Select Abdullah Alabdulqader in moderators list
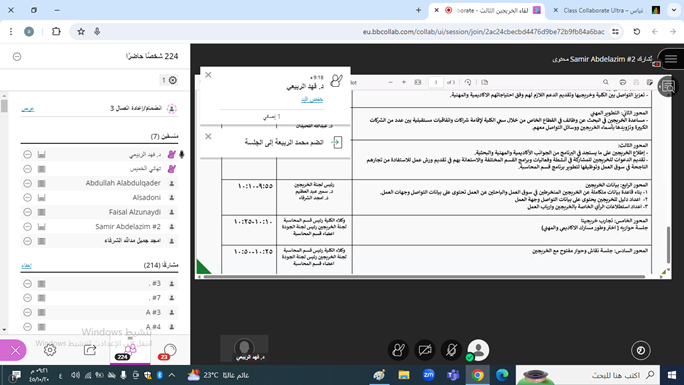This screenshot has width=684, height=385. 123,183
